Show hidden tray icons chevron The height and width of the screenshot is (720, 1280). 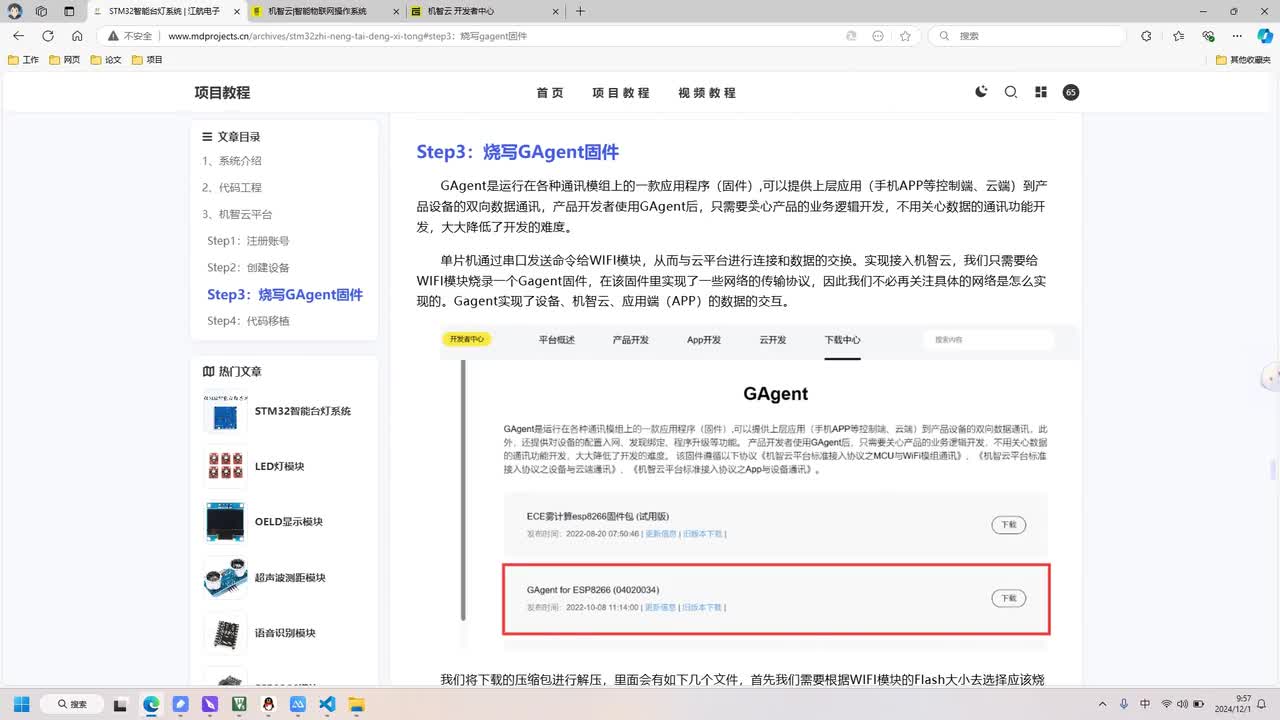click(1104, 704)
